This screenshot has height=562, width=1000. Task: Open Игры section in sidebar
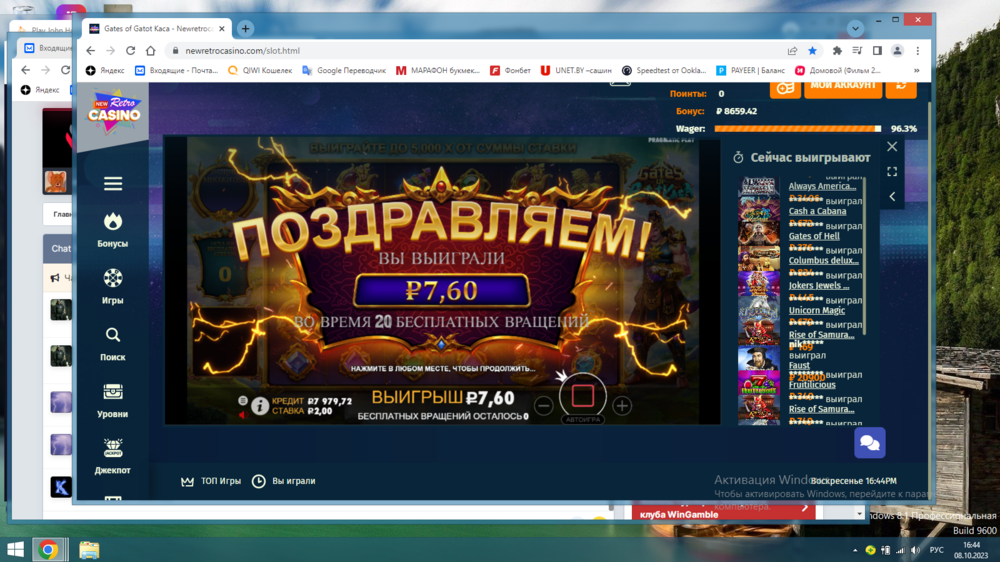pyautogui.click(x=113, y=285)
